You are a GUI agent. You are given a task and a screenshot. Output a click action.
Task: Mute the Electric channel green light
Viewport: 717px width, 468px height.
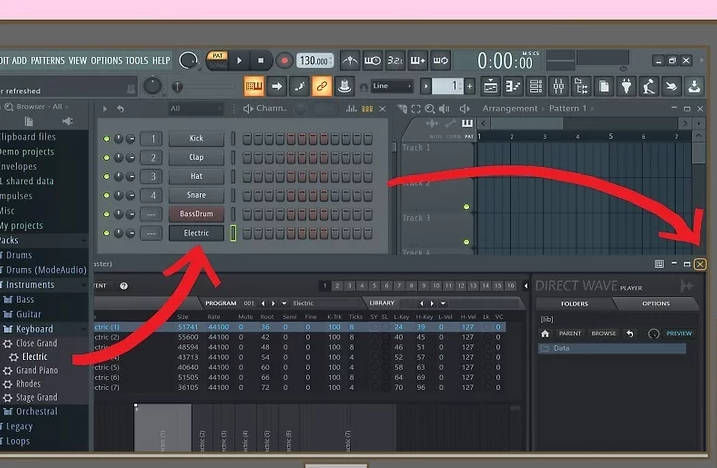(x=106, y=233)
